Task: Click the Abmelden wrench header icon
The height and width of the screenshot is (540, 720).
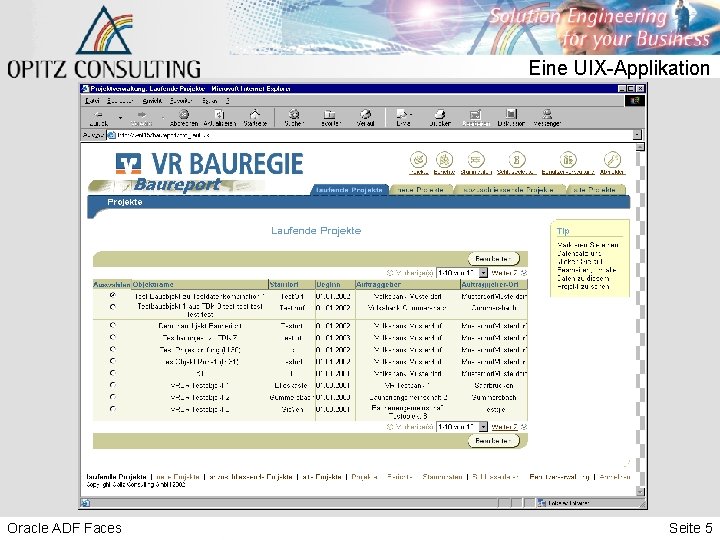Action: click(x=612, y=160)
